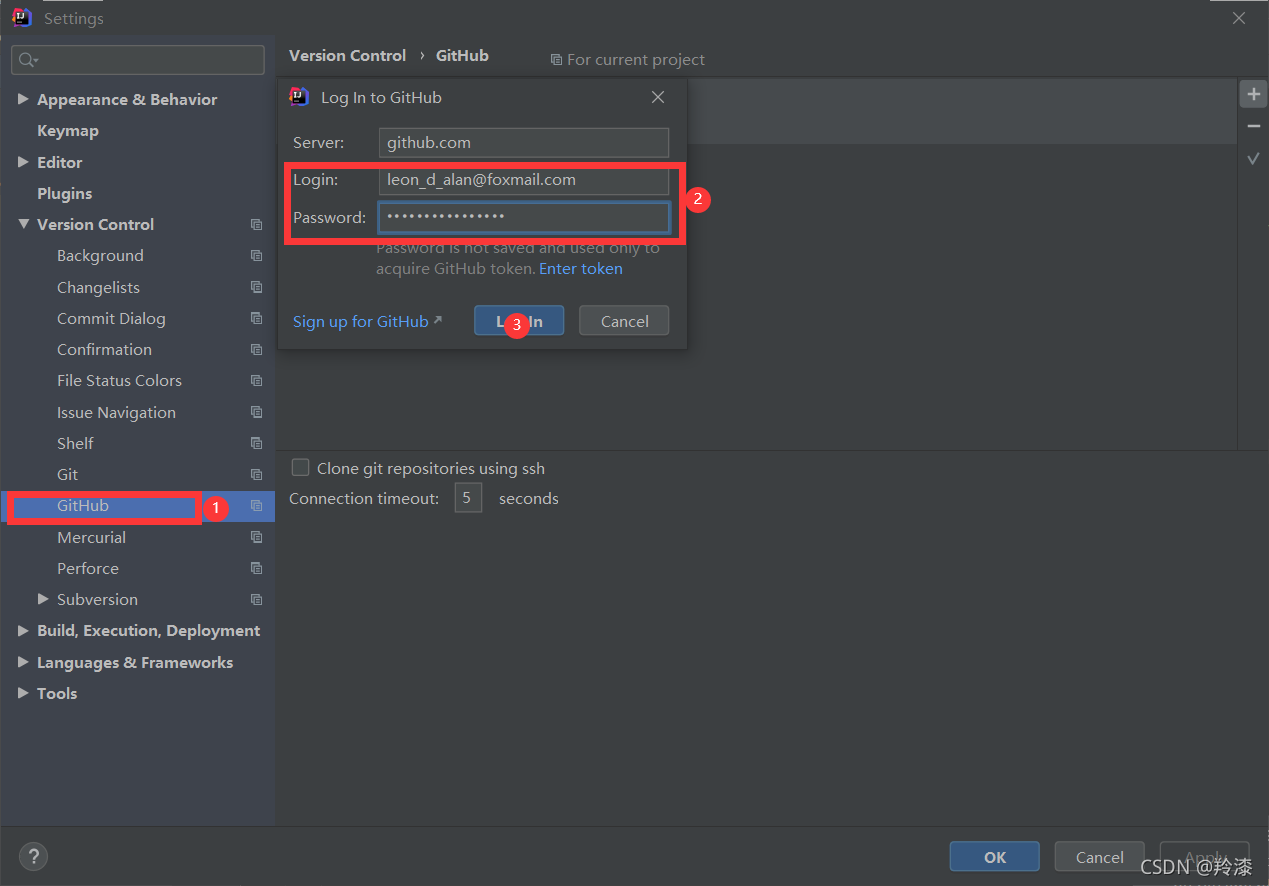Viewport: 1269px width, 886px height.
Task: Click project-level icon beside Background
Action: pos(257,256)
